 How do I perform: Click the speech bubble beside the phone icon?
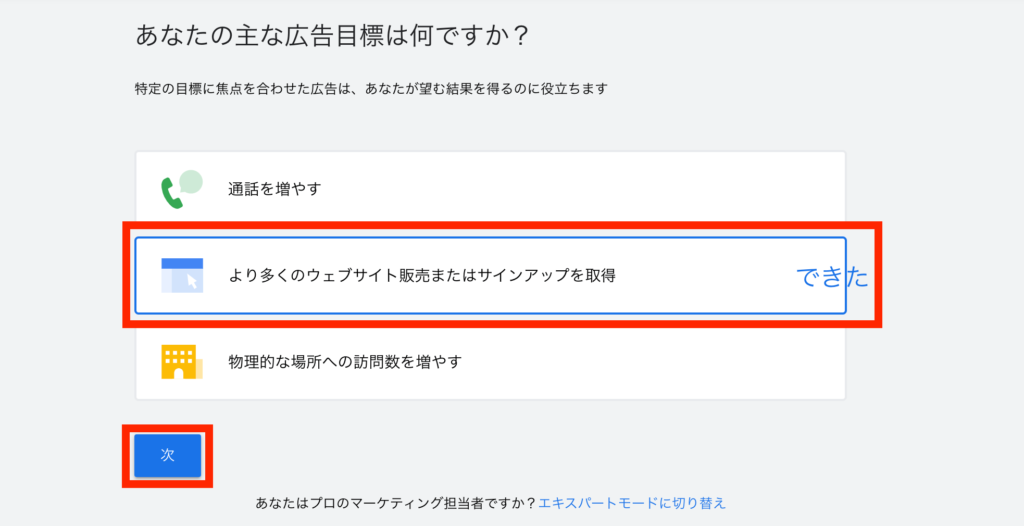[191, 181]
